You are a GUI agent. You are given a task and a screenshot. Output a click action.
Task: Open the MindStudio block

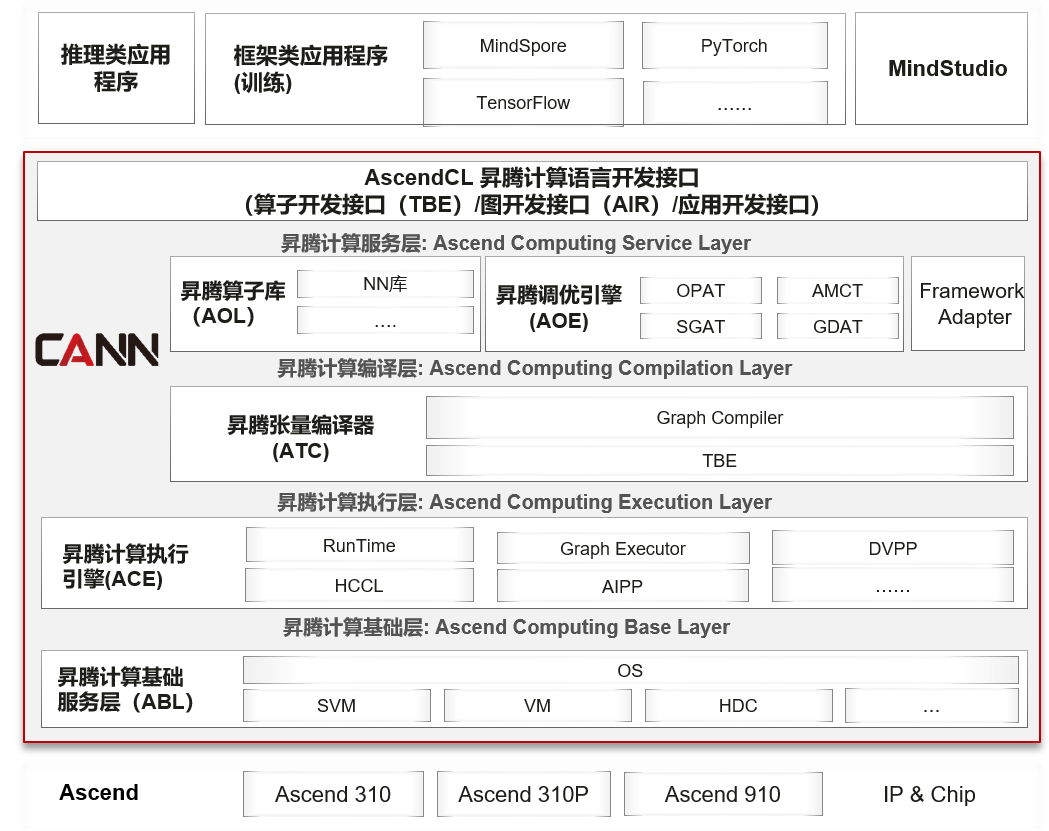point(941,68)
